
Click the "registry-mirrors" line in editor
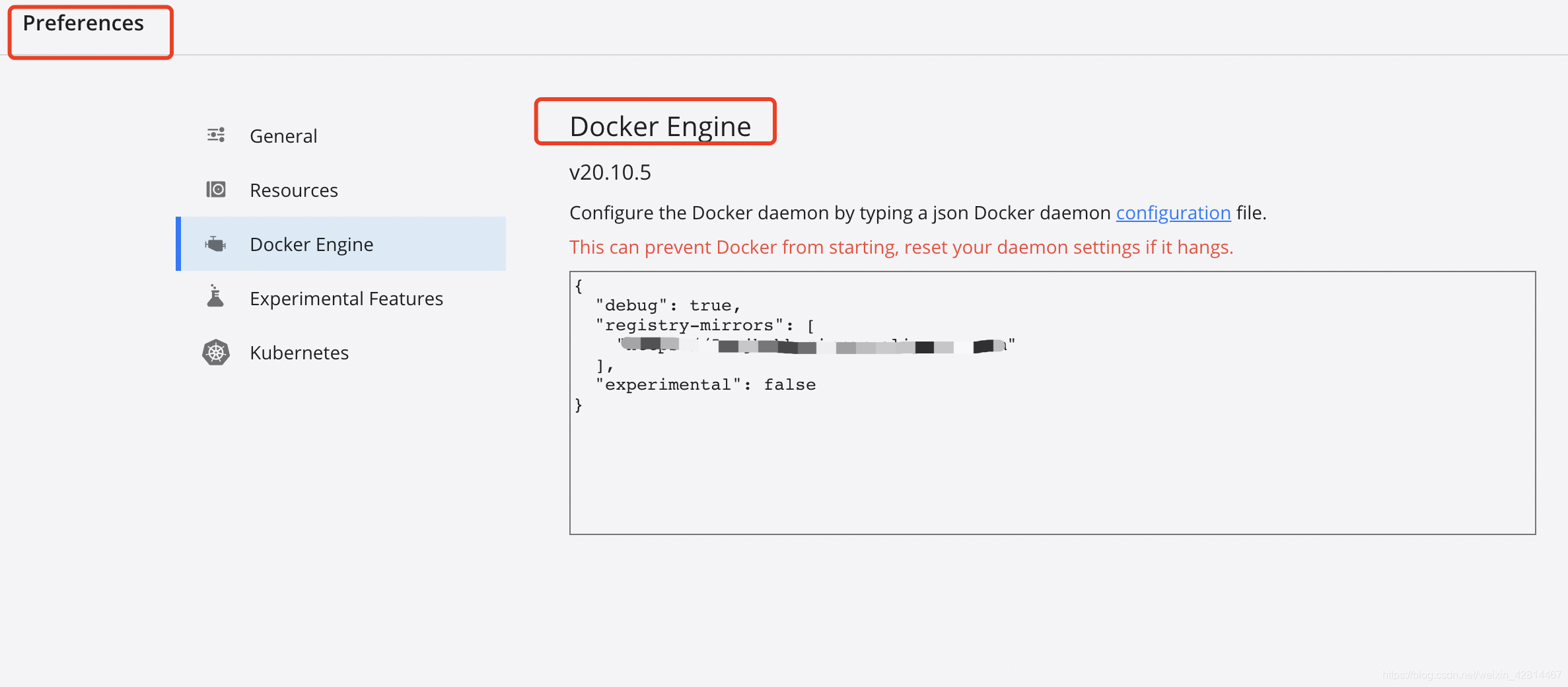click(x=705, y=325)
